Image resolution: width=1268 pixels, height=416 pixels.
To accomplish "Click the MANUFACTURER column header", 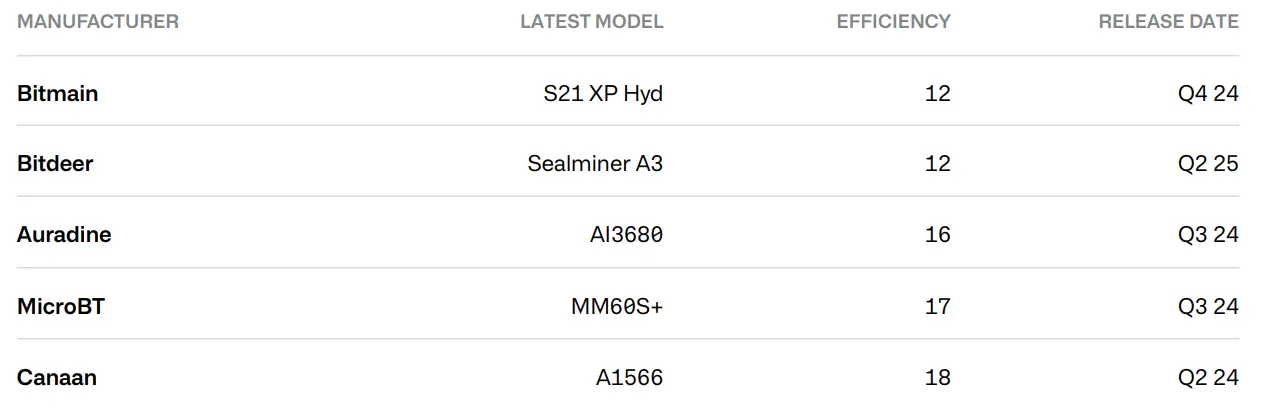I will [x=98, y=21].
